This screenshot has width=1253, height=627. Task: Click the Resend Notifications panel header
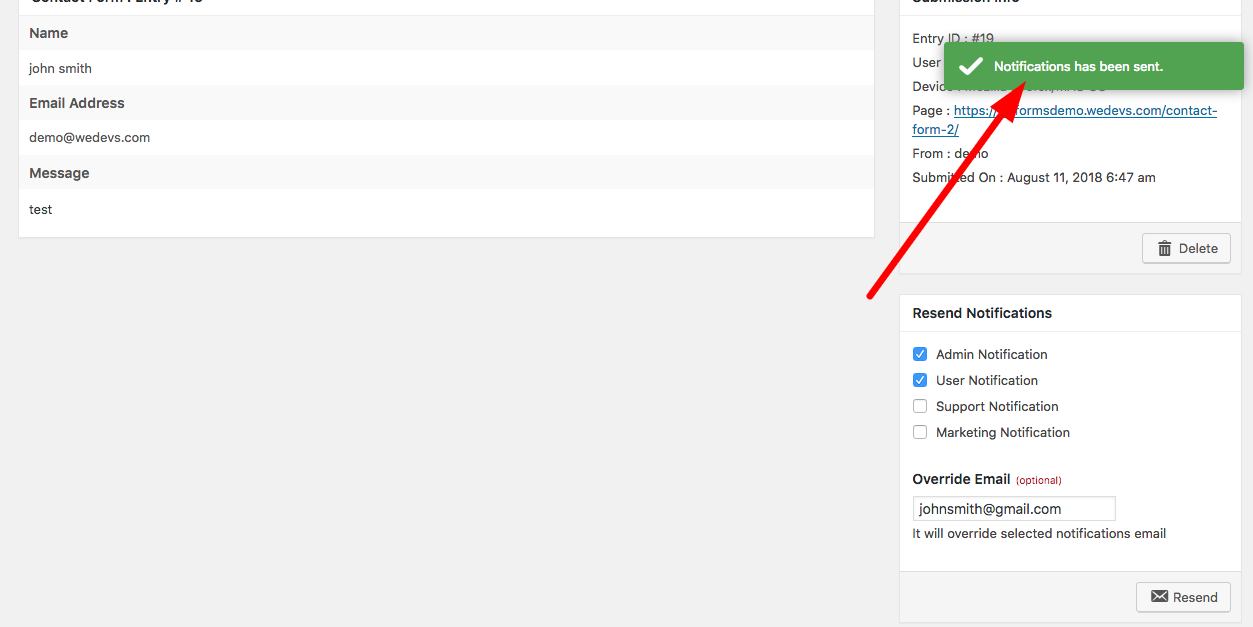(x=981, y=313)
